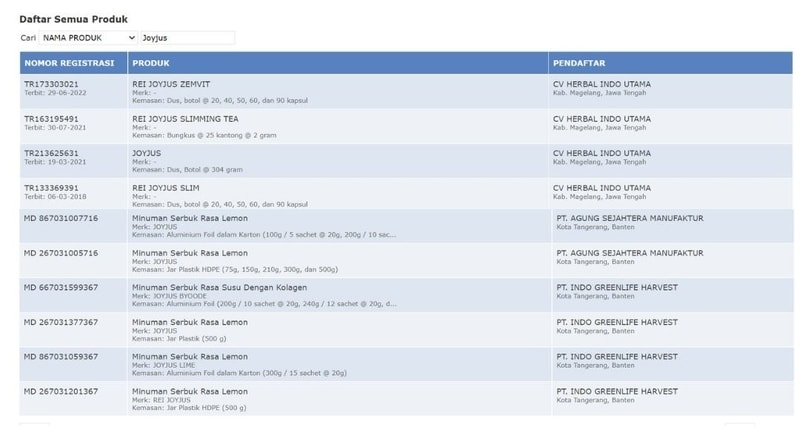800x430 pixels.
Task: Click registration number MD 867031007716
Action: tap(61, 218)
